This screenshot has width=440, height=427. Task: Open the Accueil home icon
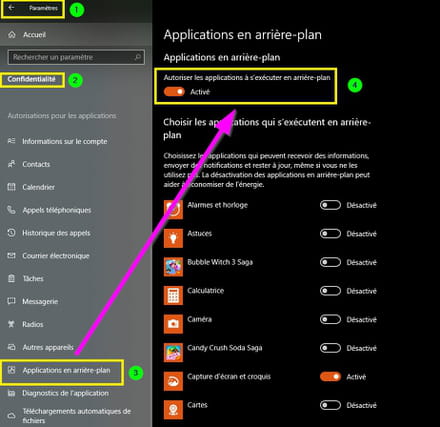(x=12, y=35)
